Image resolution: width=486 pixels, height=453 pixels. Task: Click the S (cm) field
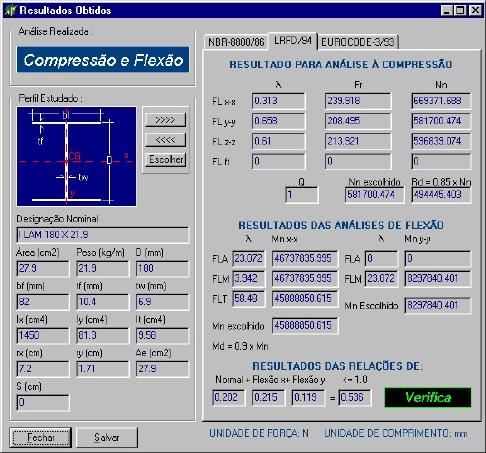43,402
